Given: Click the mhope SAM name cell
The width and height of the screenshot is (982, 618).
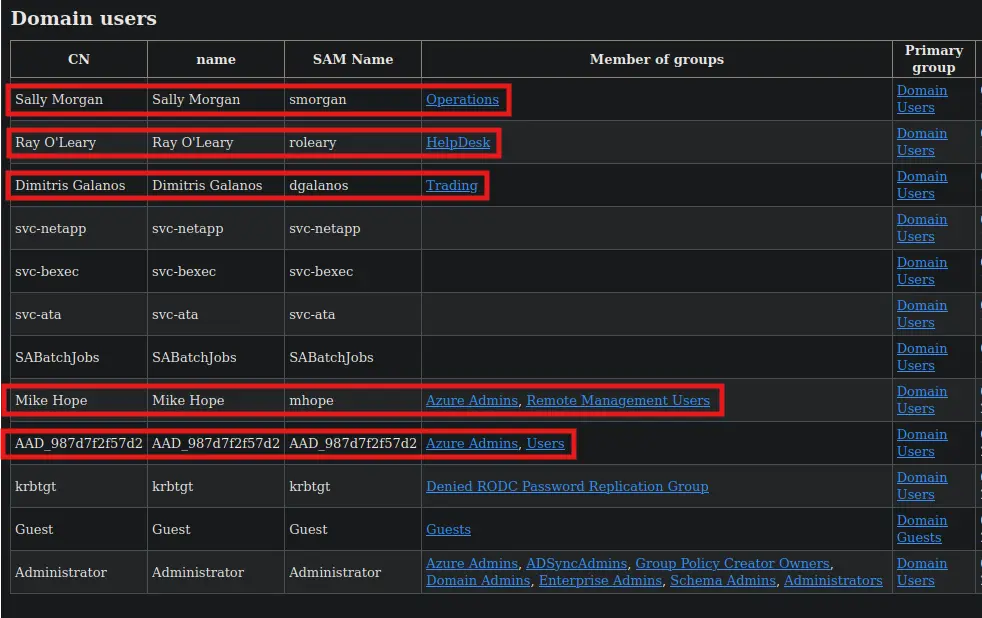Looking at the screenshot, I should point(311,401).
